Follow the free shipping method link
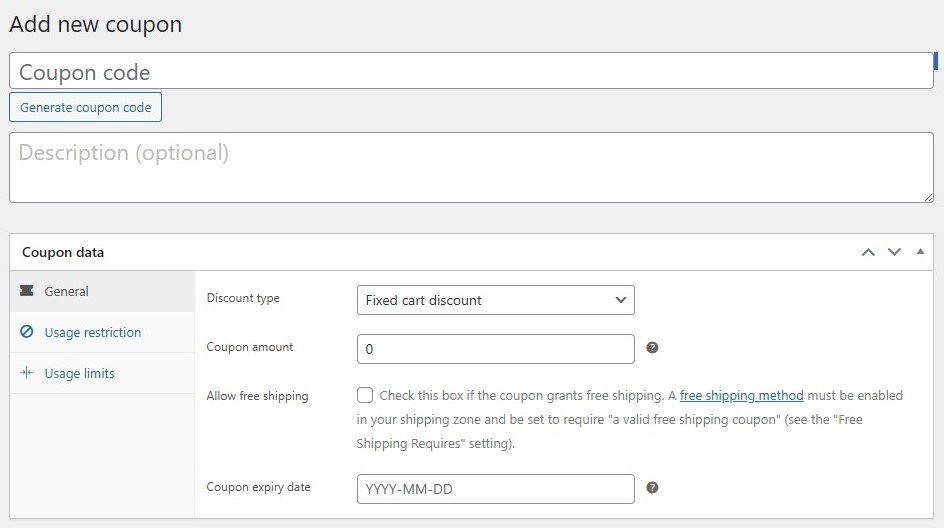Screen dimensions: 944x528 tap(741, 396)
